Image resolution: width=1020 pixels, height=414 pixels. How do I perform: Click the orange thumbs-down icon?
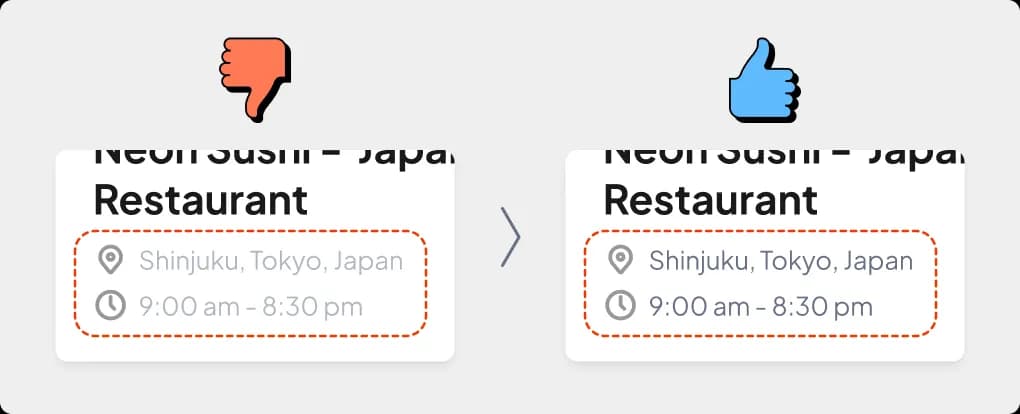click(256, 79)
